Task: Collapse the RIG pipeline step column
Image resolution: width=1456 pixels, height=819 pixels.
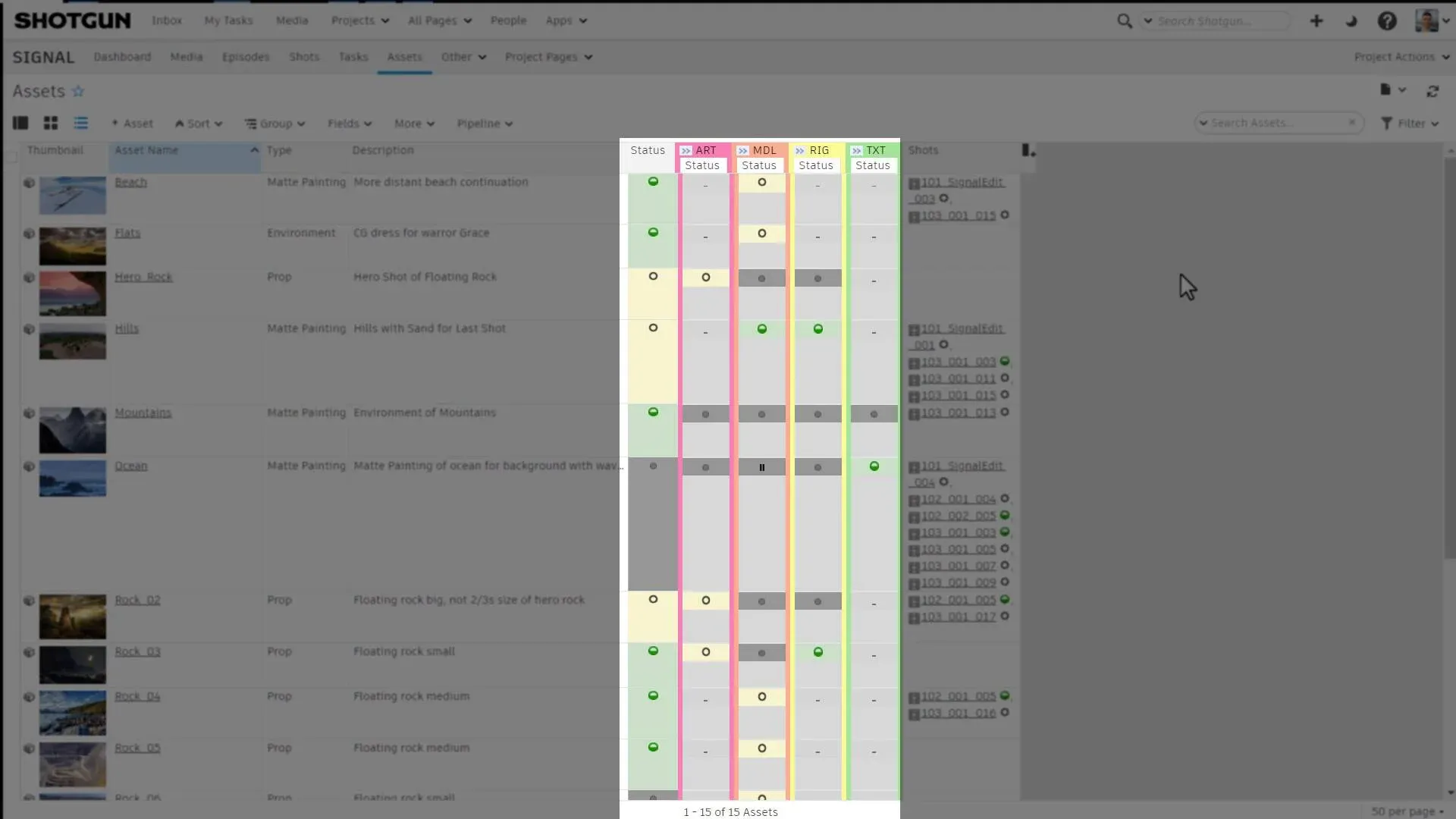Action: [800, 151]
